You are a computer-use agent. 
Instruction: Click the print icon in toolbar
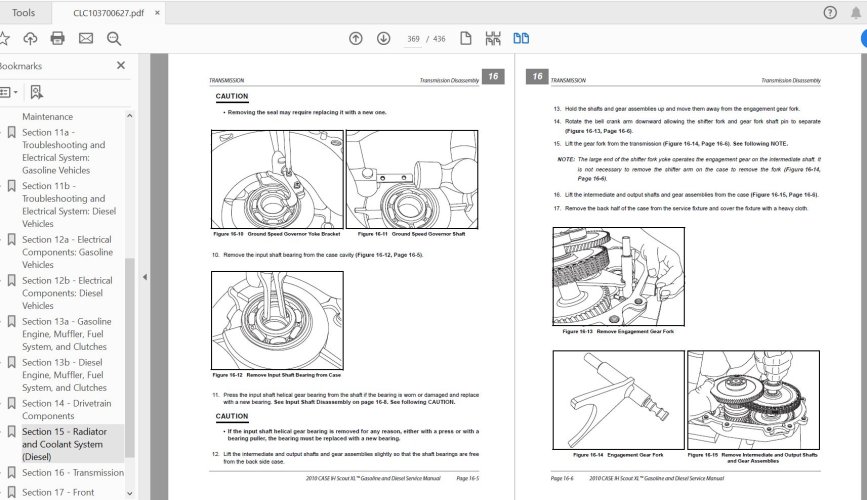coord(57,39)
